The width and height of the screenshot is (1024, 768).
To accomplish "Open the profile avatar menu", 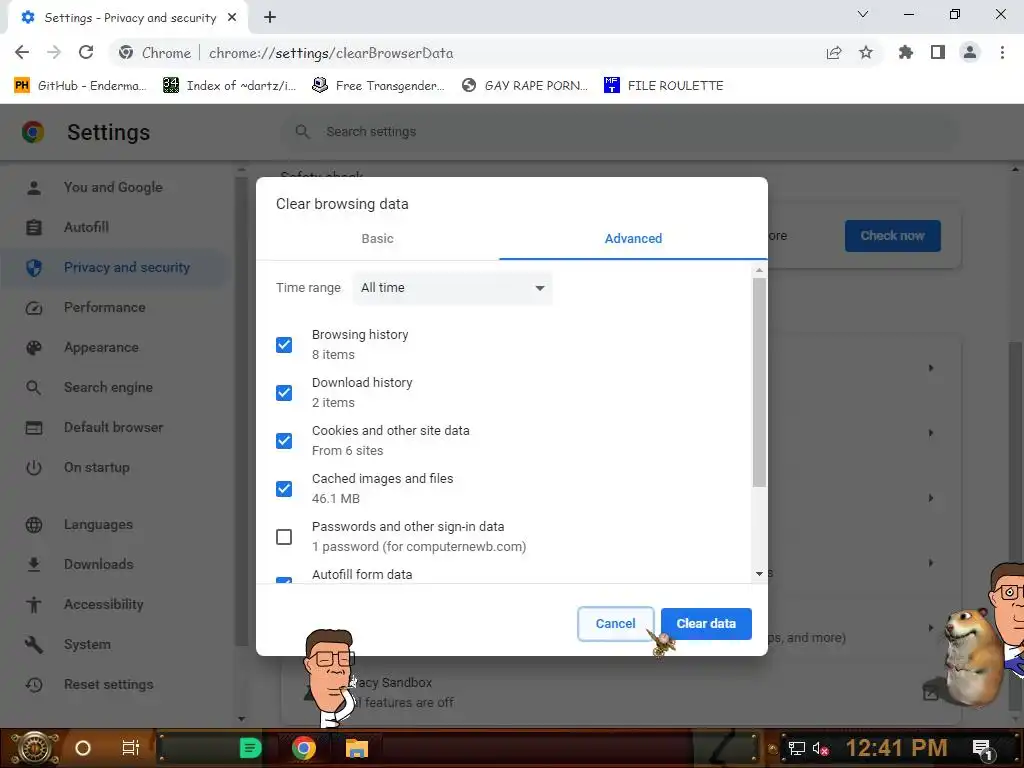I will [x=970, y=52].
